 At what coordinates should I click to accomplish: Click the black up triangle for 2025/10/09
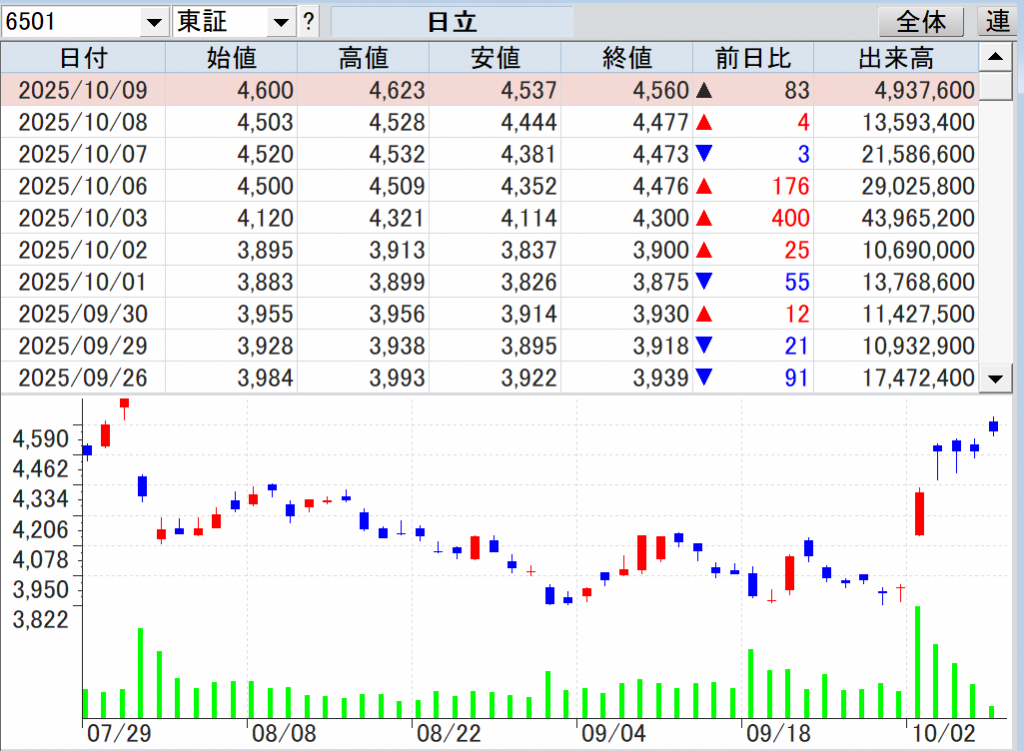coord(704,91)
